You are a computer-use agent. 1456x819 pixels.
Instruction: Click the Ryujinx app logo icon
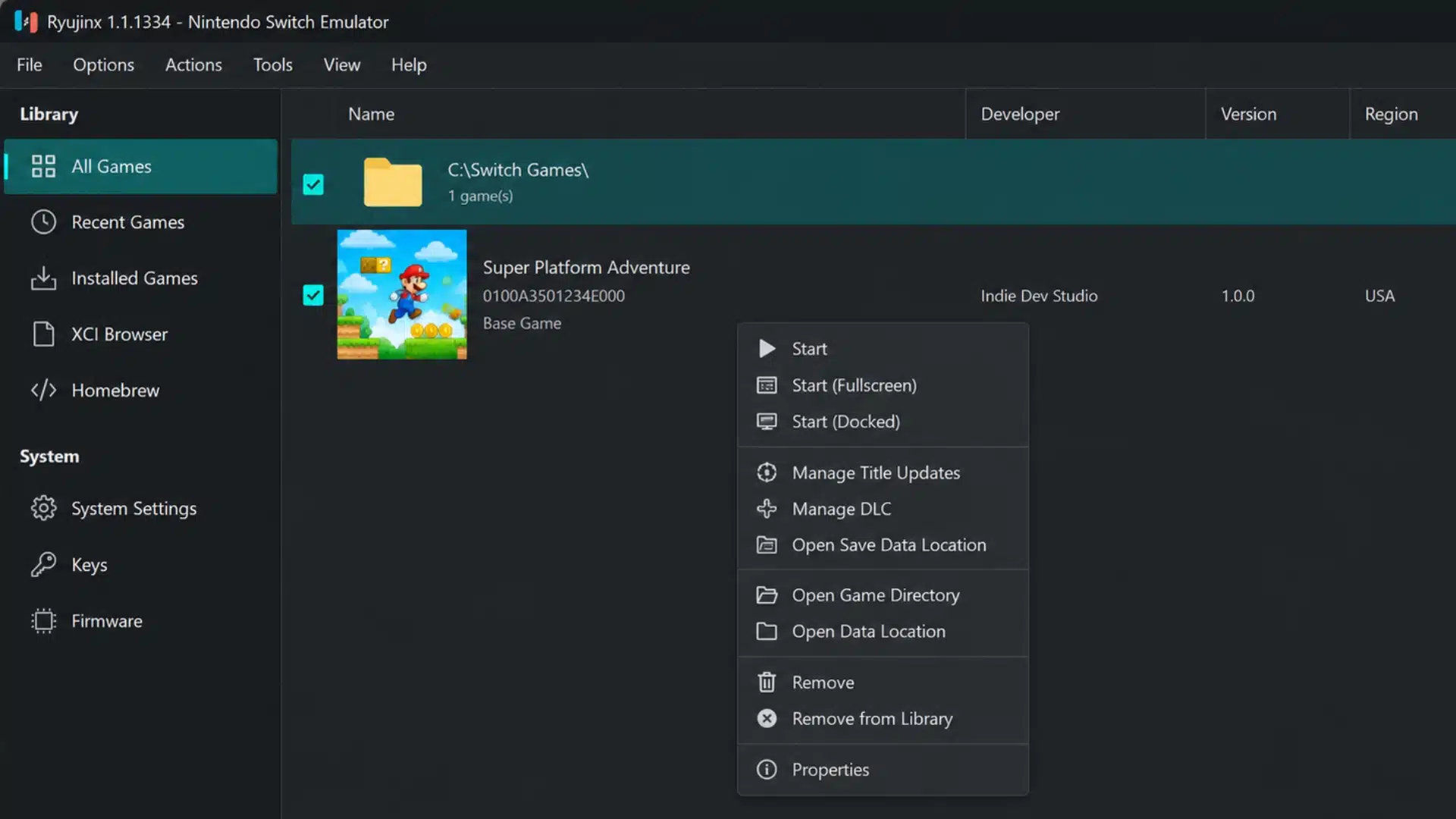(x=26, y=21)
